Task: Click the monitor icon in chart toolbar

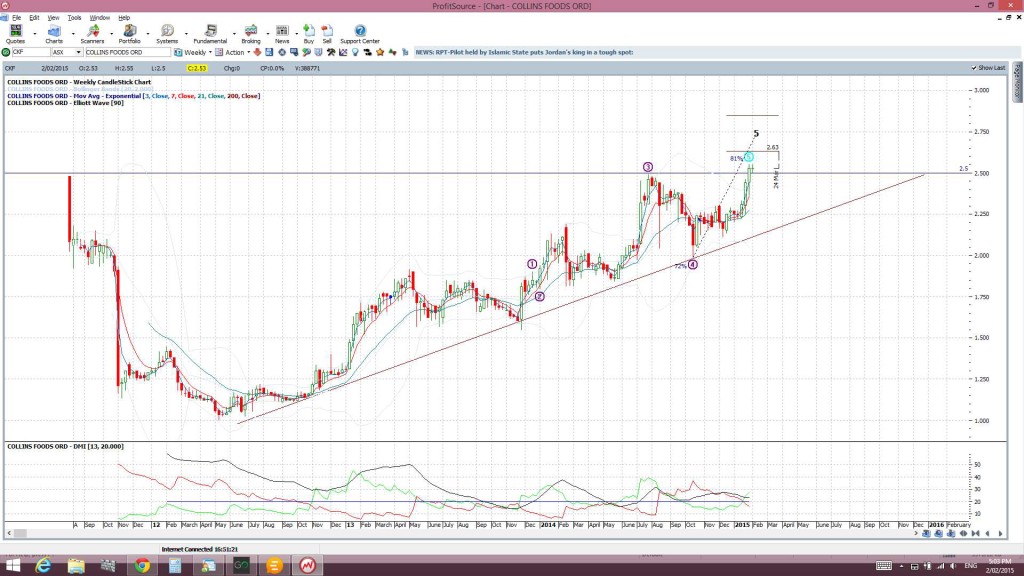Action: 294,52
